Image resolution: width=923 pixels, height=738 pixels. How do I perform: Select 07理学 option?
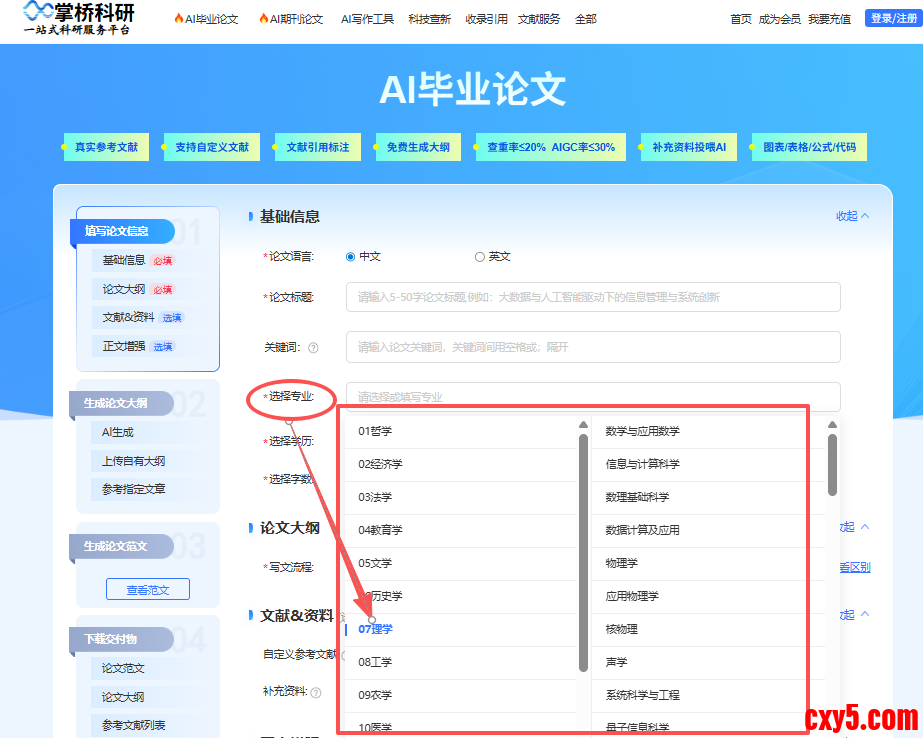tap(460, 629)
